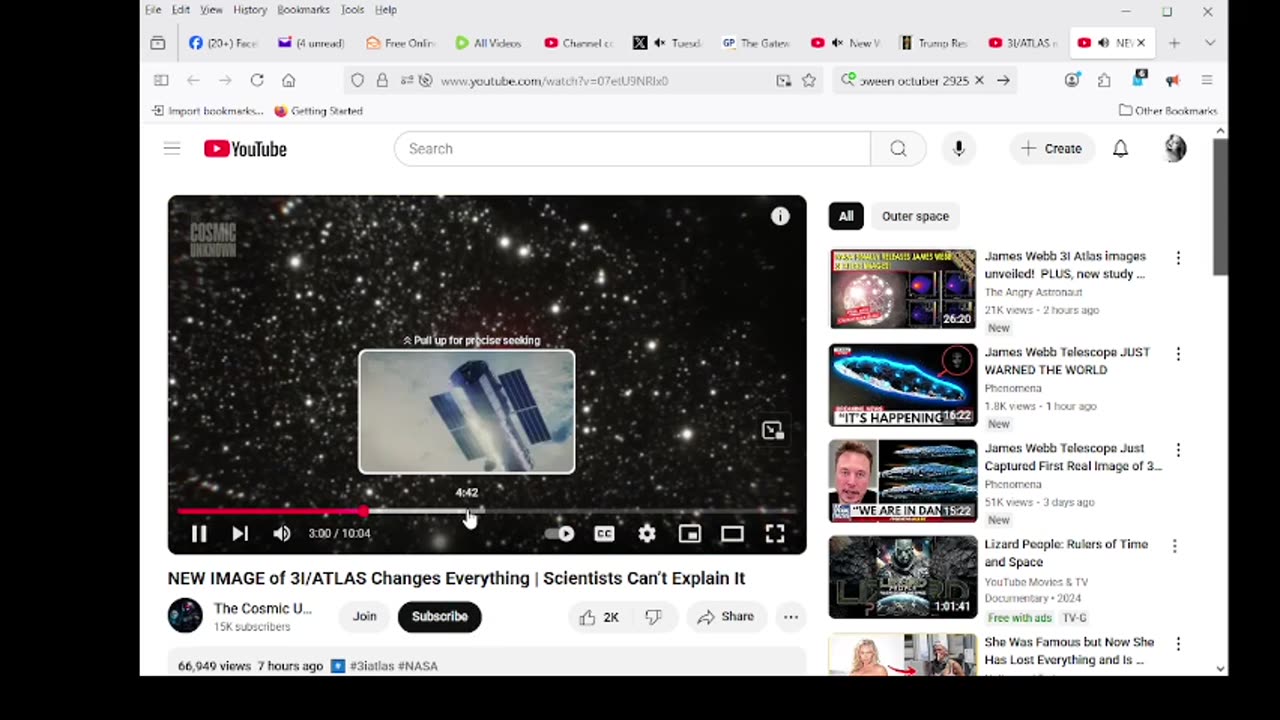Switch the video to miniplayer

coord(690,534)
